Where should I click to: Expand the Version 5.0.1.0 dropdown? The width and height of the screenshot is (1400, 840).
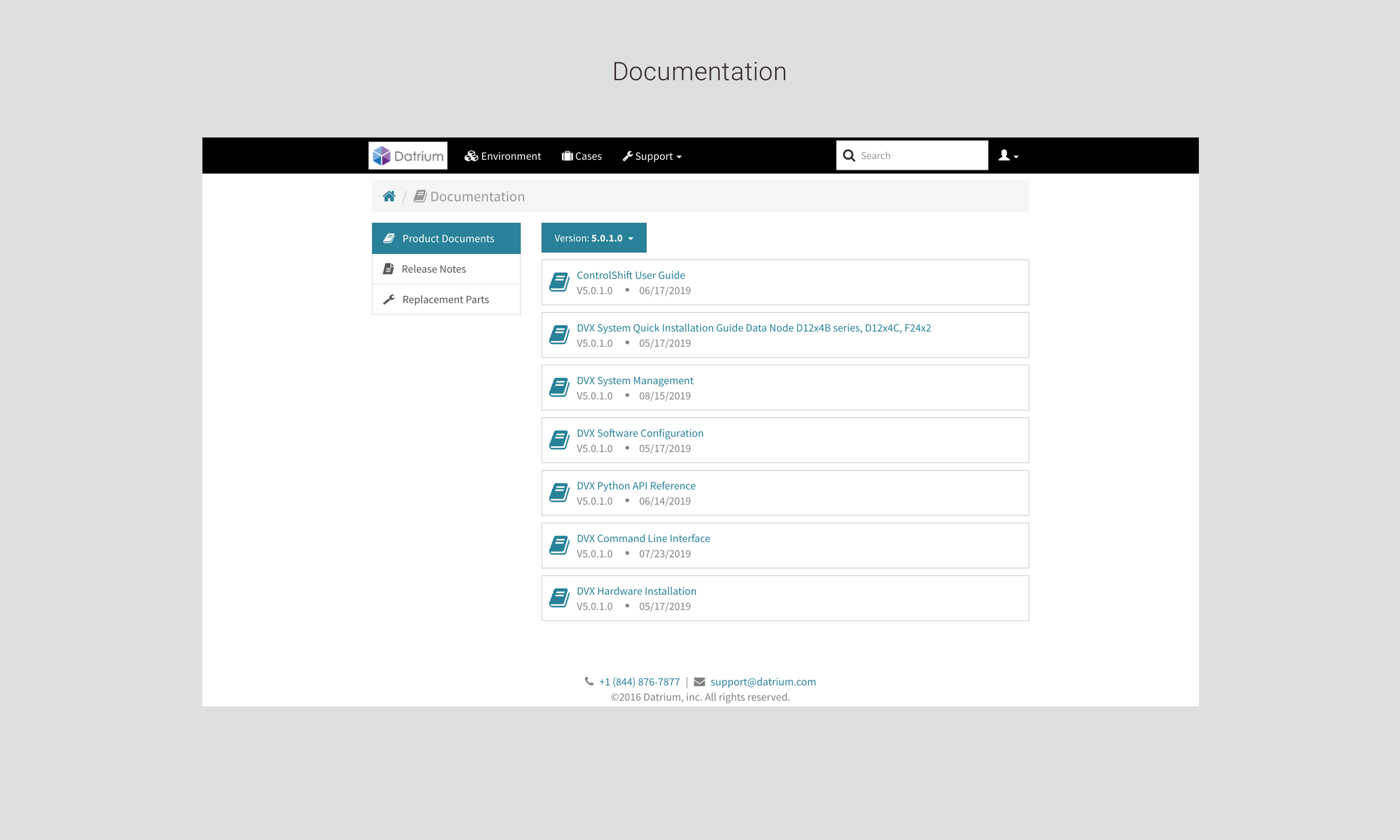click(x=594, y=238)
